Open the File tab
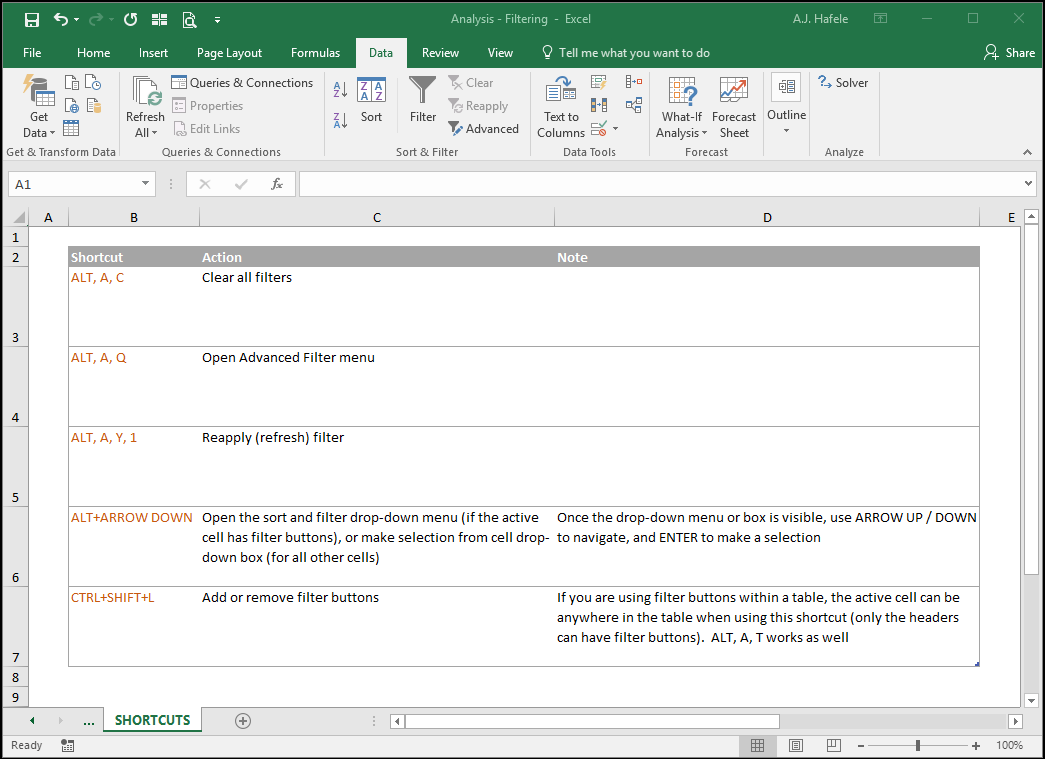This screenshot has width=1045, height=759. point(32,53)
